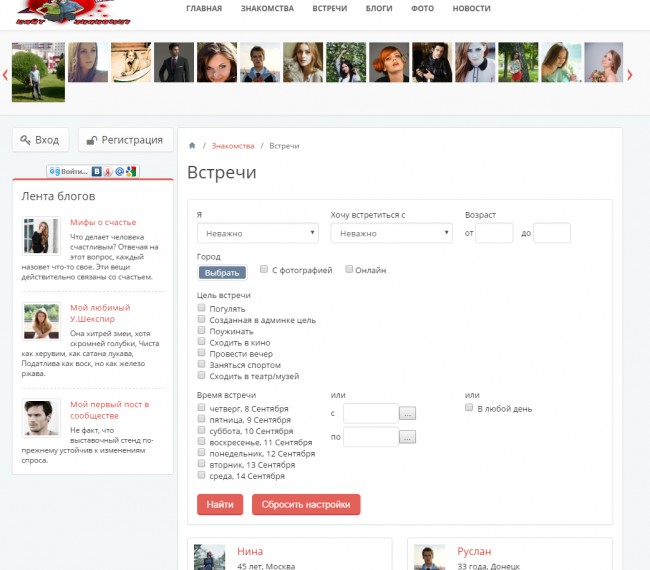The width and height of the screenshot is (650, 570).
Task: Click the age 'от' input field
Action: (x=494, y=233)
